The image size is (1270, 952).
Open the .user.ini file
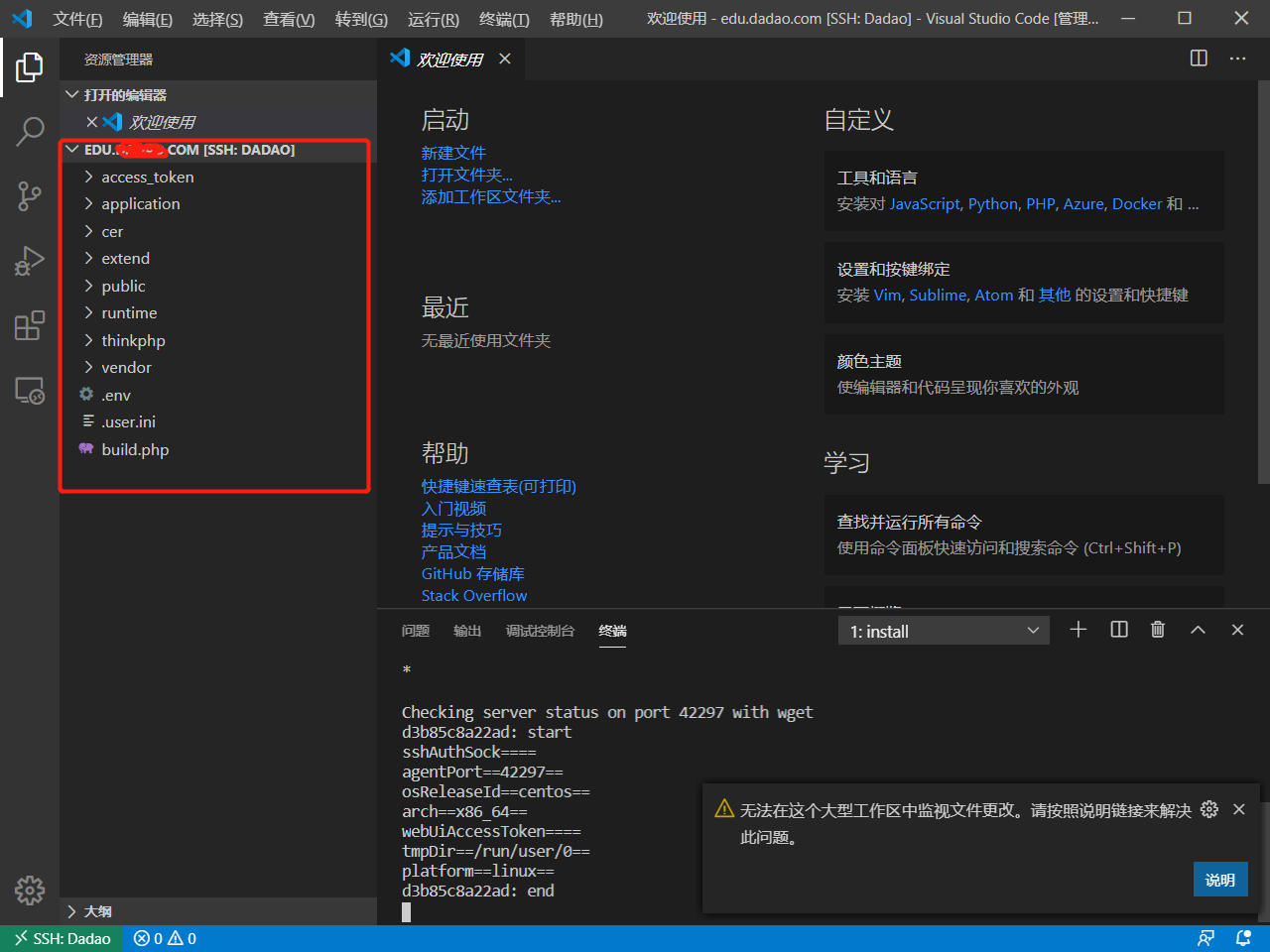click(218, 421)
